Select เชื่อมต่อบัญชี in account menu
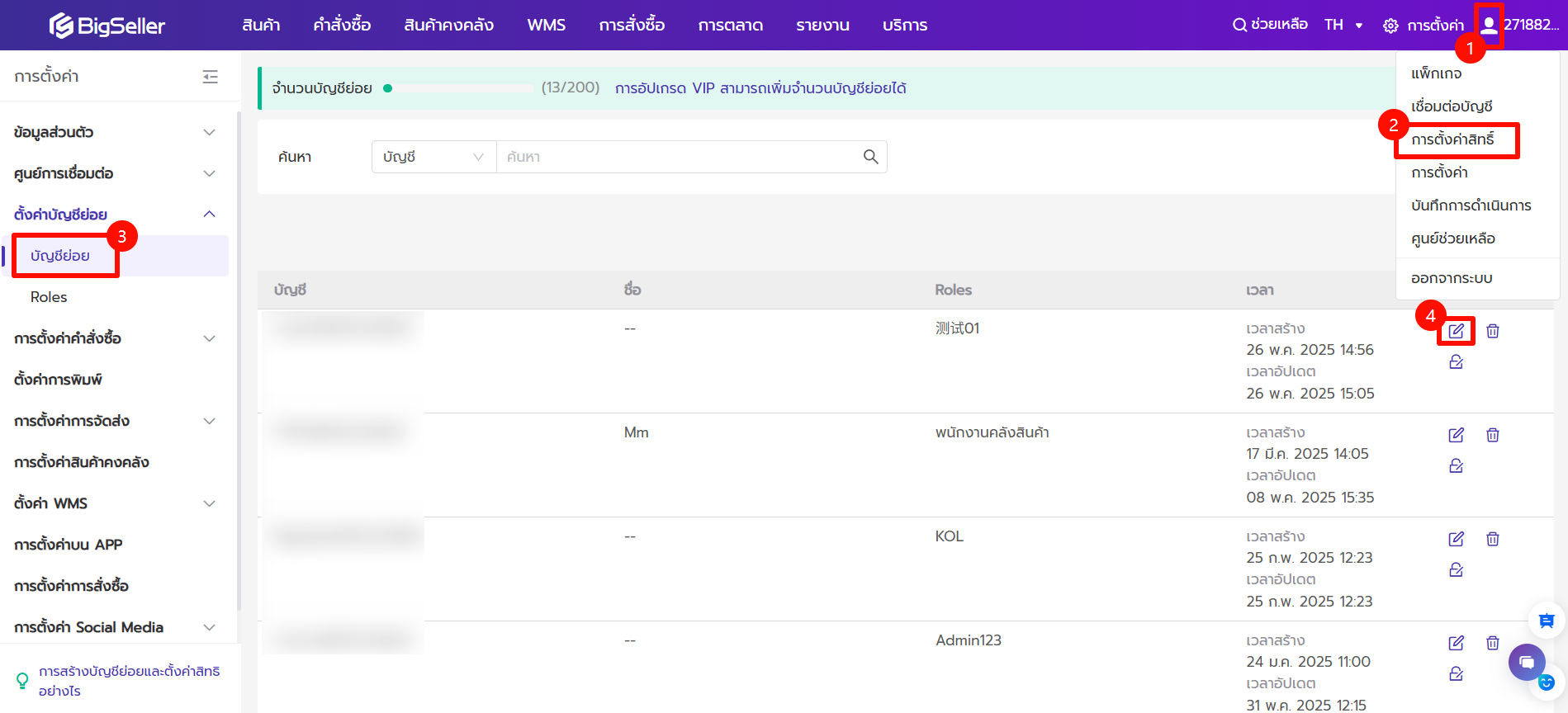1568x713 pixels. 1452,106
